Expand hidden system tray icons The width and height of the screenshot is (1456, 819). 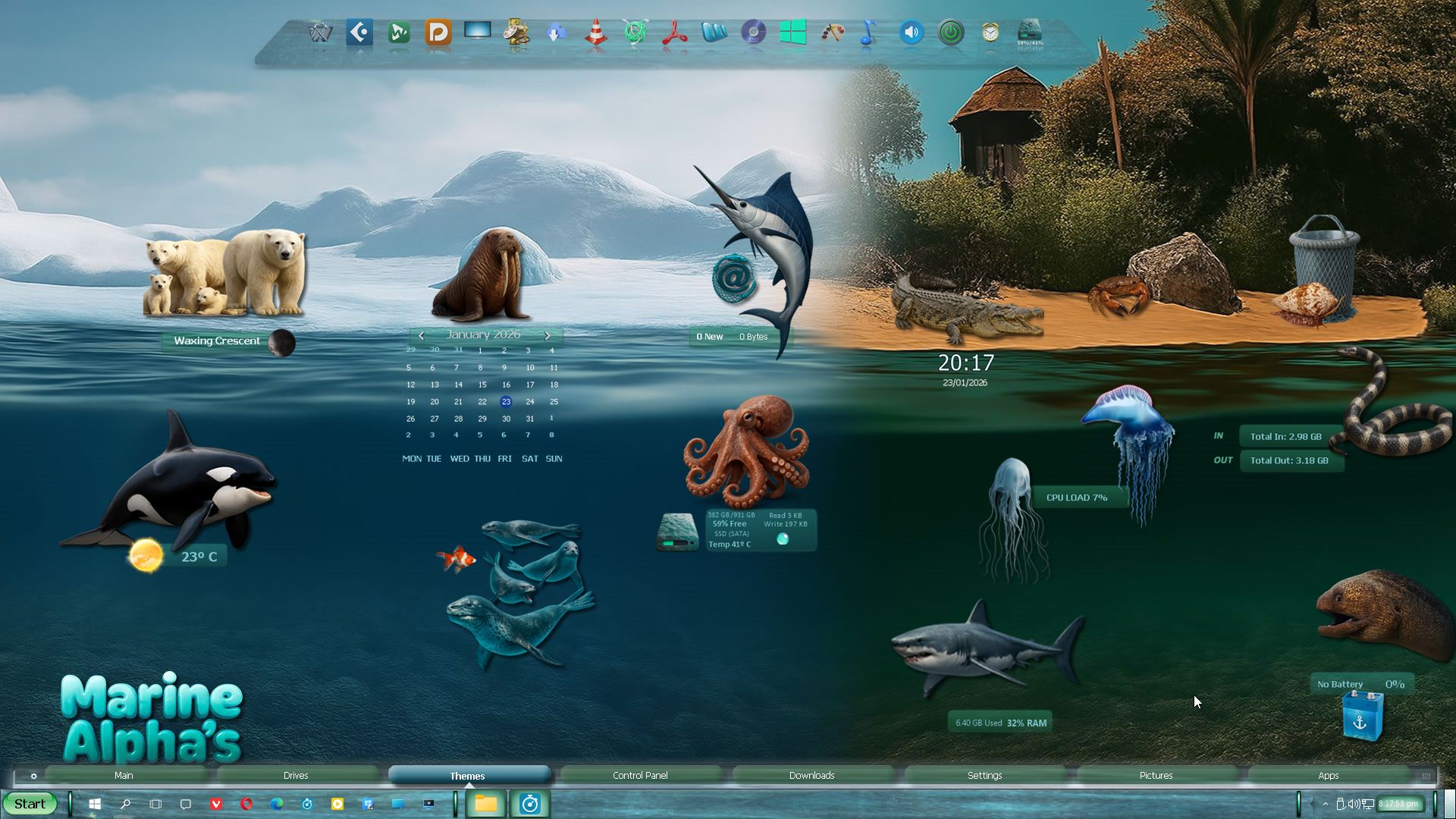1325,804
